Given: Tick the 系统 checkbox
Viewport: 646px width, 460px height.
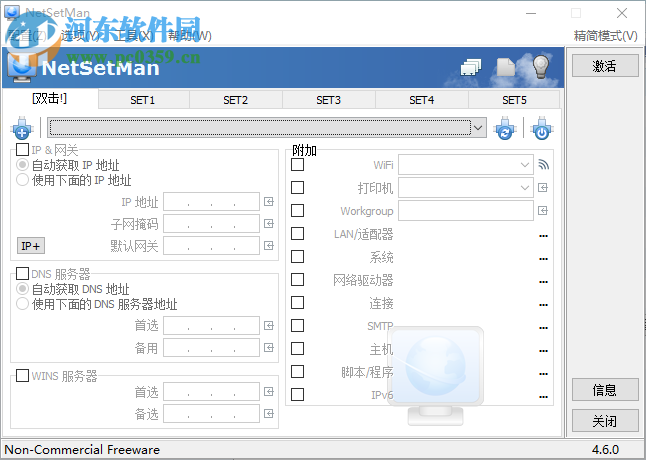Looking at the screenshot, I should pyautogui.click(x=297, y=257).
